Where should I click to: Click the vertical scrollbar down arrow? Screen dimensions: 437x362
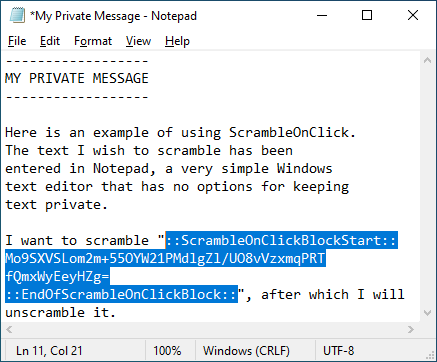click(x=427, y=313)
